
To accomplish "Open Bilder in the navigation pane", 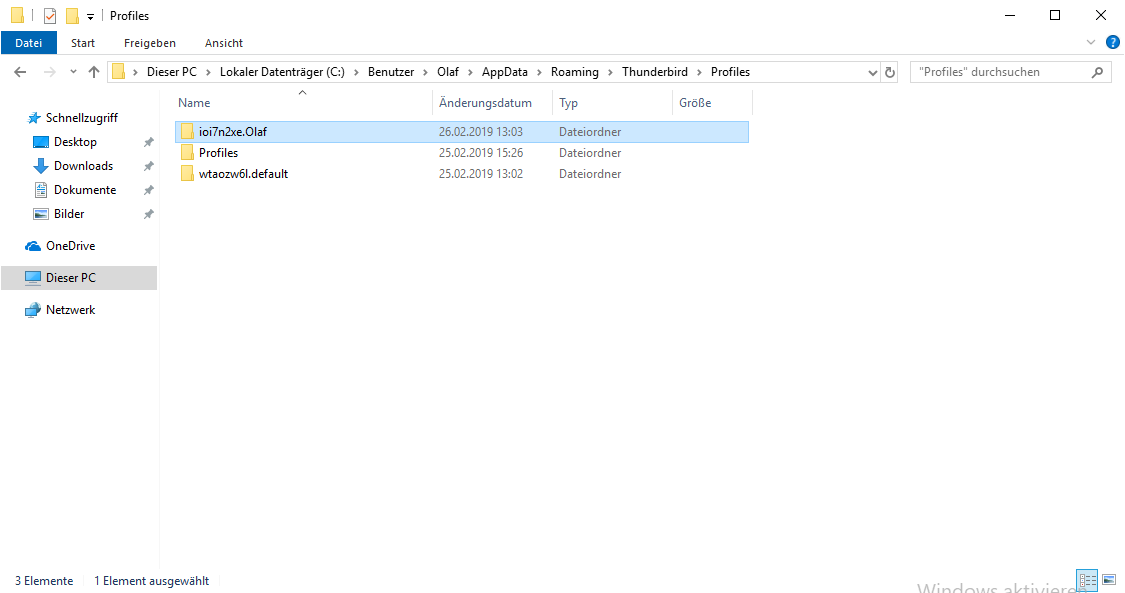I will click(x=69, y=214).
